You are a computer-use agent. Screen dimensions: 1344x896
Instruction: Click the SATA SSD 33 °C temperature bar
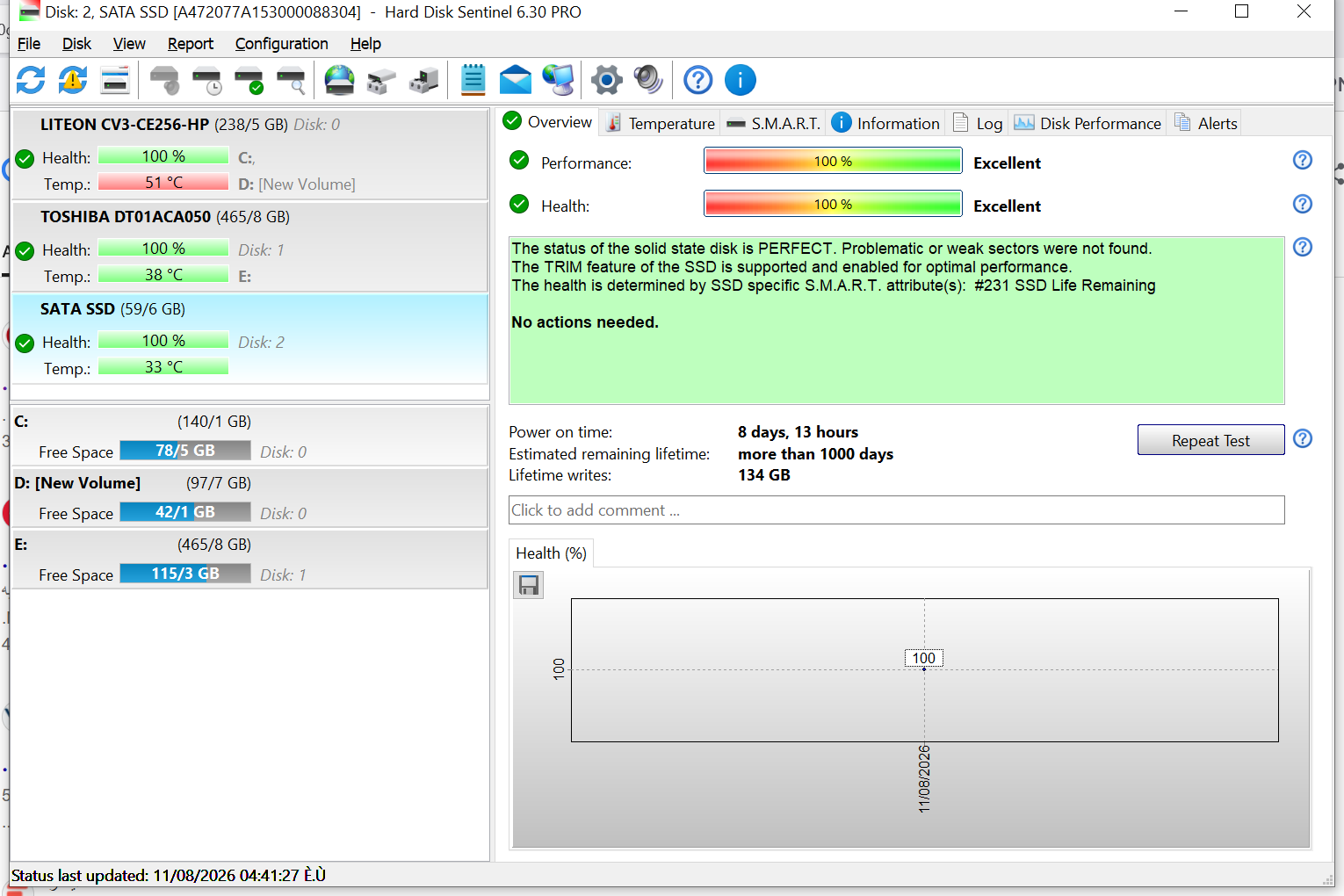click(x=163, y=367)
